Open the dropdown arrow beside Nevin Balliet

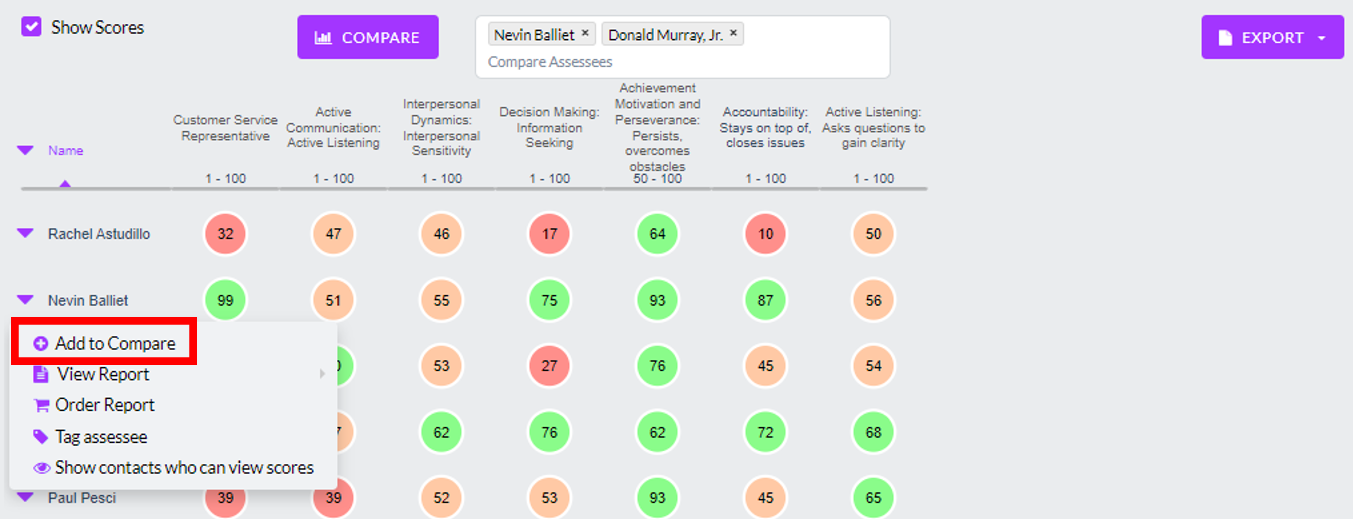click(x=25, y=299)
